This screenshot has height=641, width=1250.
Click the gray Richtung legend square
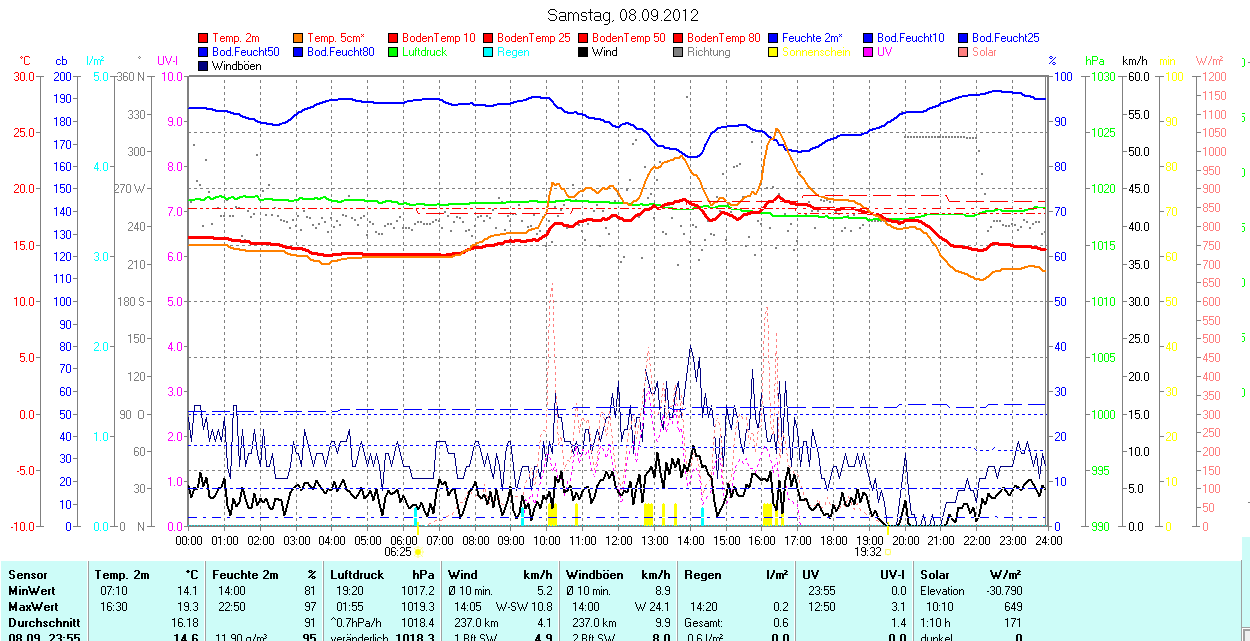[678, 52]
